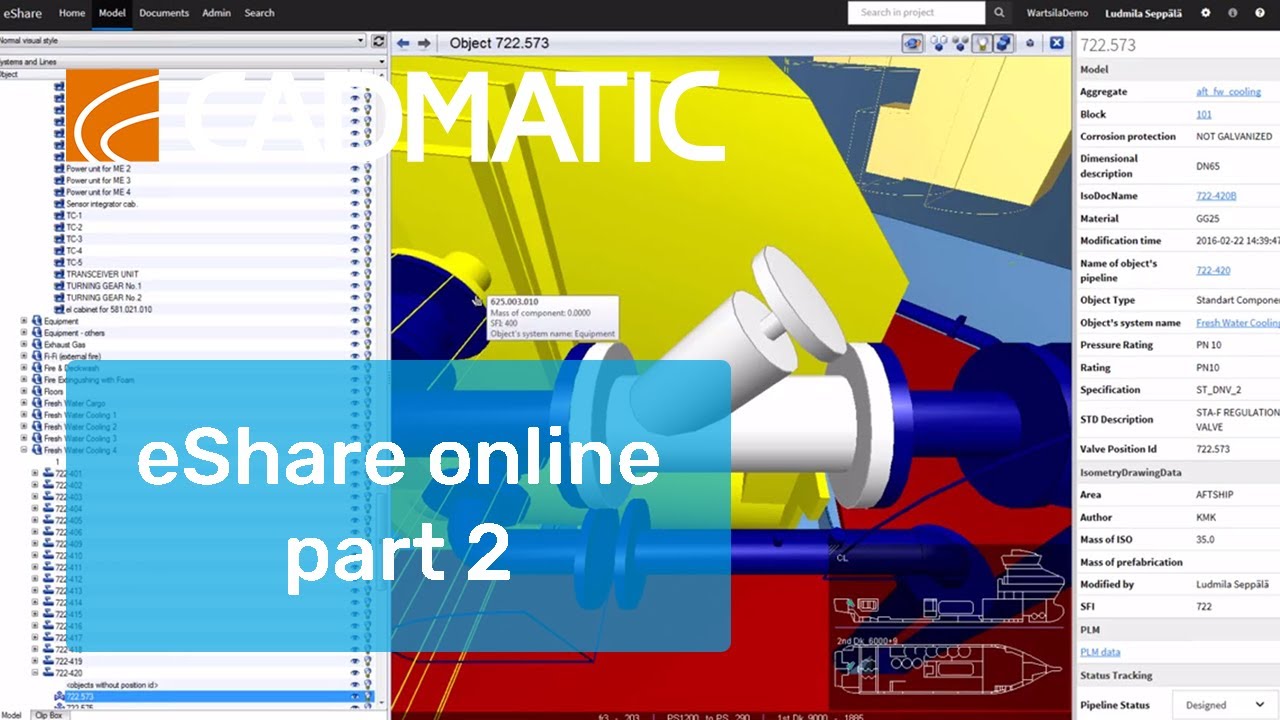Screen dimensions: 1280x720
Task: Open the 722-420B IsoDocName link
Action: coord(1216,196)
